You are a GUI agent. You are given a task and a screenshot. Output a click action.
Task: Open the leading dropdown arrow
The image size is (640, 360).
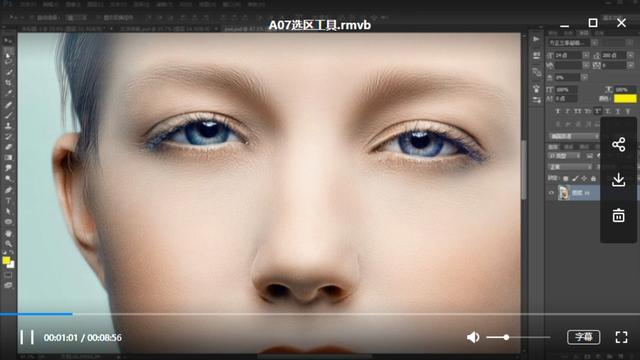coord(631,55)
